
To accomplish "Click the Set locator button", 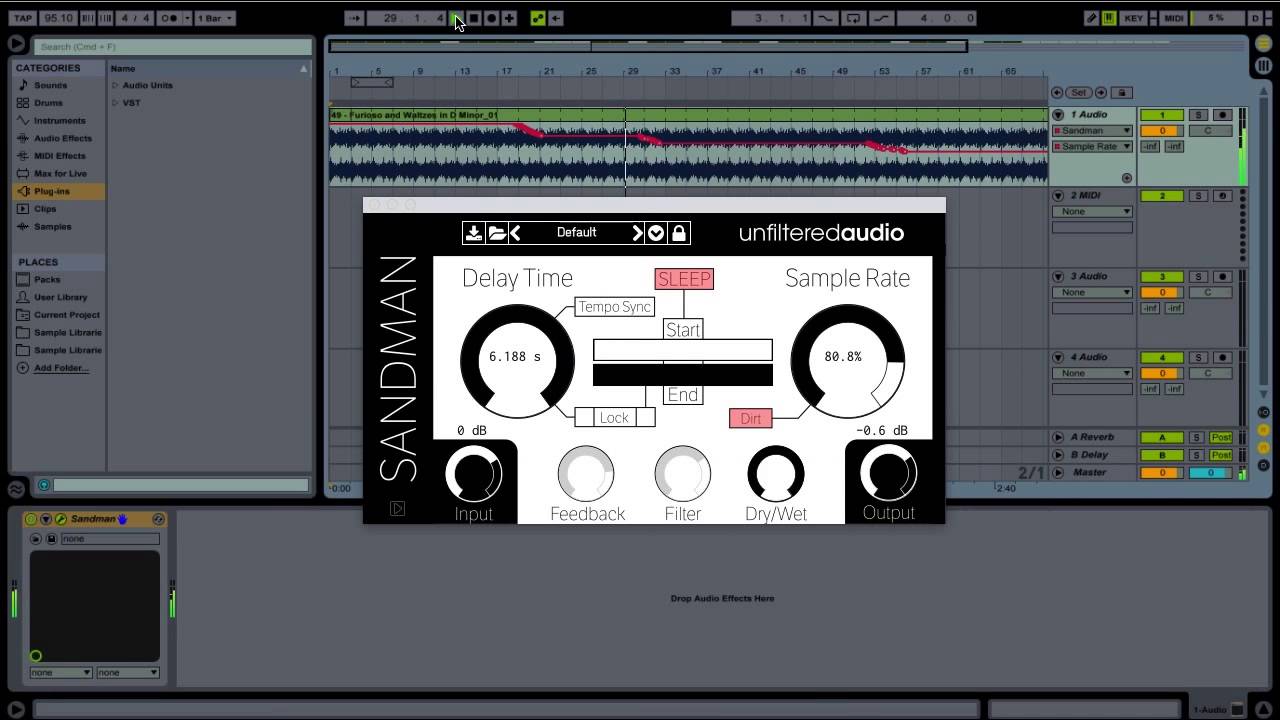I will point(1078,93).
